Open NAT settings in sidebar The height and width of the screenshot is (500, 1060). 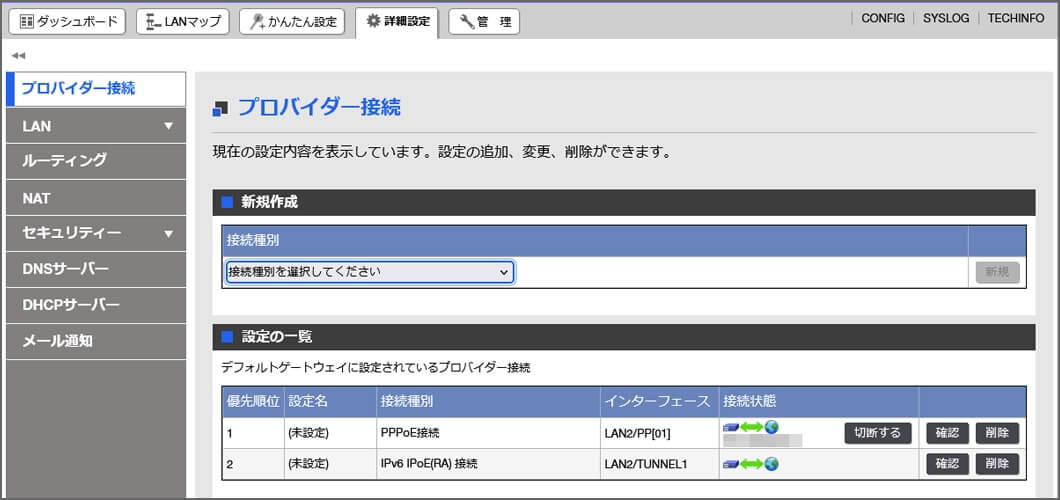coord(95,197)
